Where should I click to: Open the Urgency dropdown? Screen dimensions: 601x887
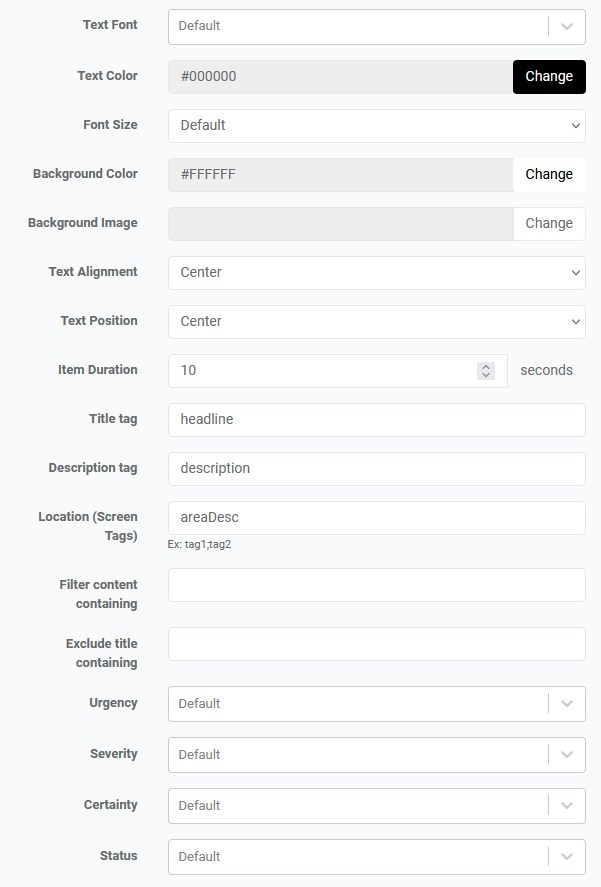pyautogui.click(x=376, y=703)
